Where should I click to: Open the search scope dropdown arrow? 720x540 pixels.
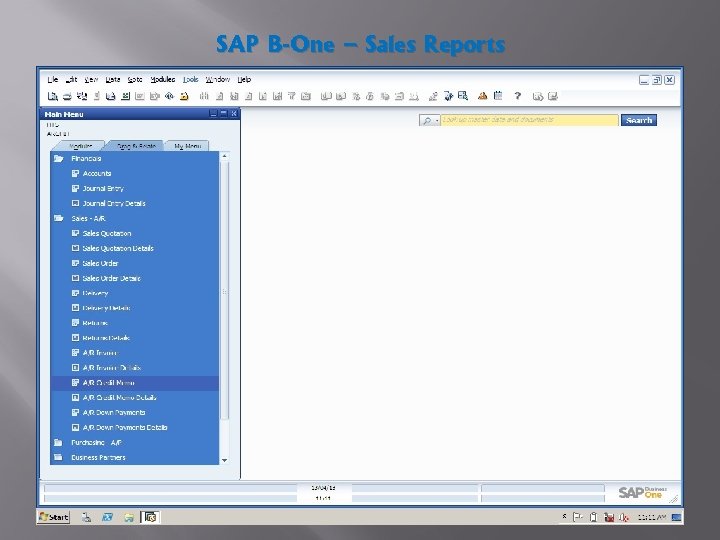click(437, 120)
